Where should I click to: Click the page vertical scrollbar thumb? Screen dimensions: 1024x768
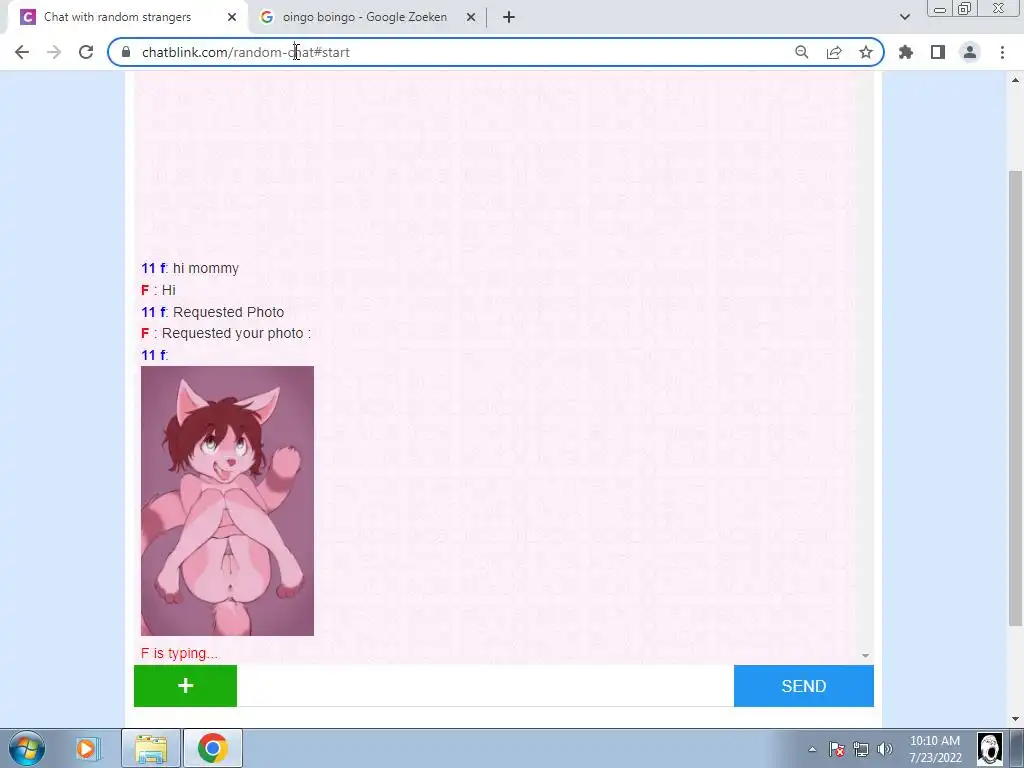coord(1016,398)
